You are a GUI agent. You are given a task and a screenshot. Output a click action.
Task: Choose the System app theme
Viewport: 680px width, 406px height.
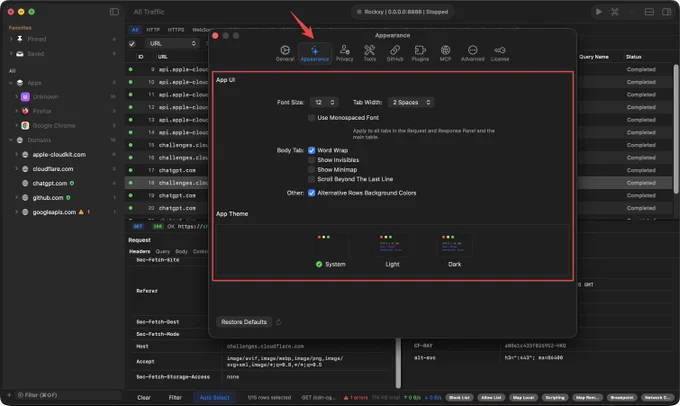(x=330, y=251)
